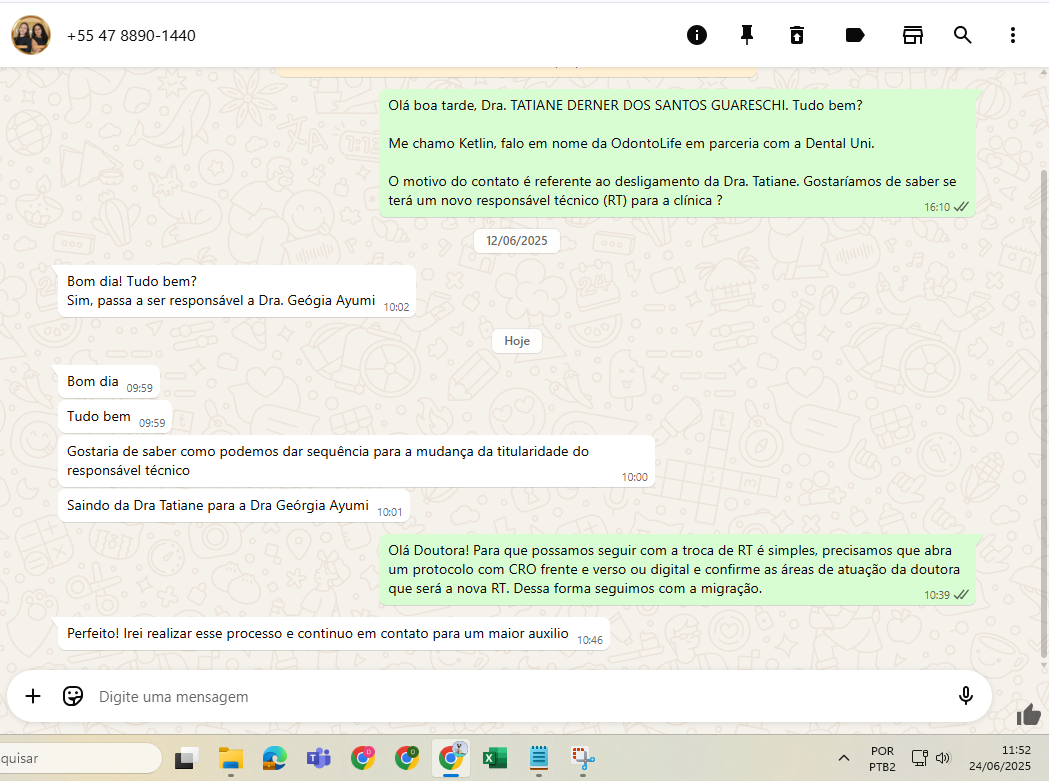Record a voice message with the microphone

(x=965, y=696)
